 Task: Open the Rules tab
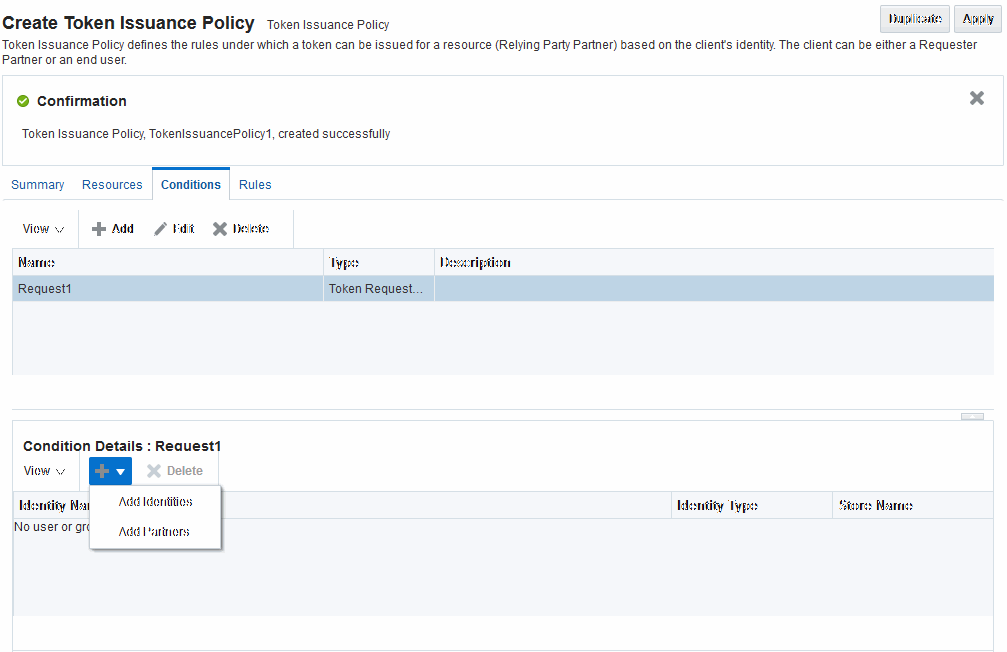pos(255,184)
